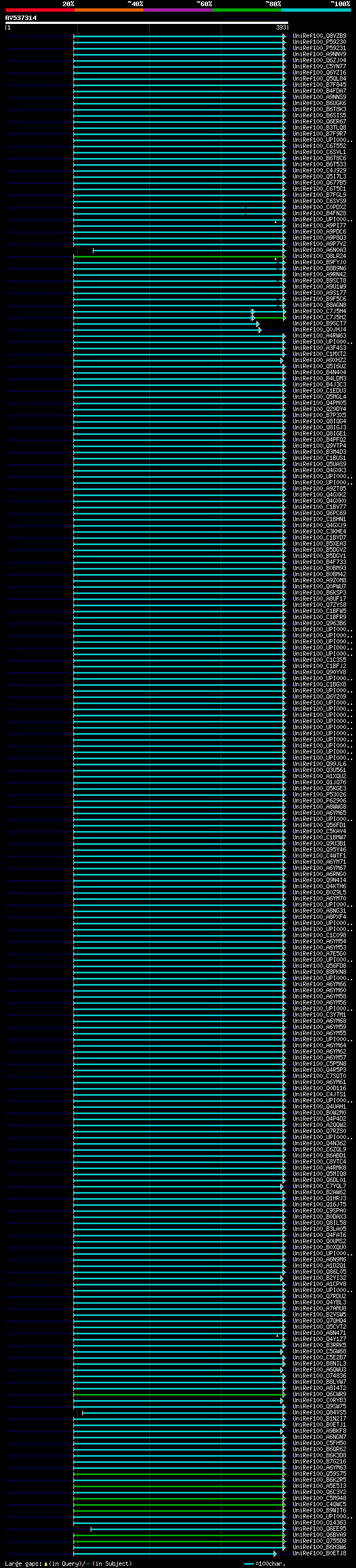Image resolution: width=356 pixels, height=1568 pixels.
Task: Select label UniRef100_B4PFQ2
Action: (x=319, y=439)
